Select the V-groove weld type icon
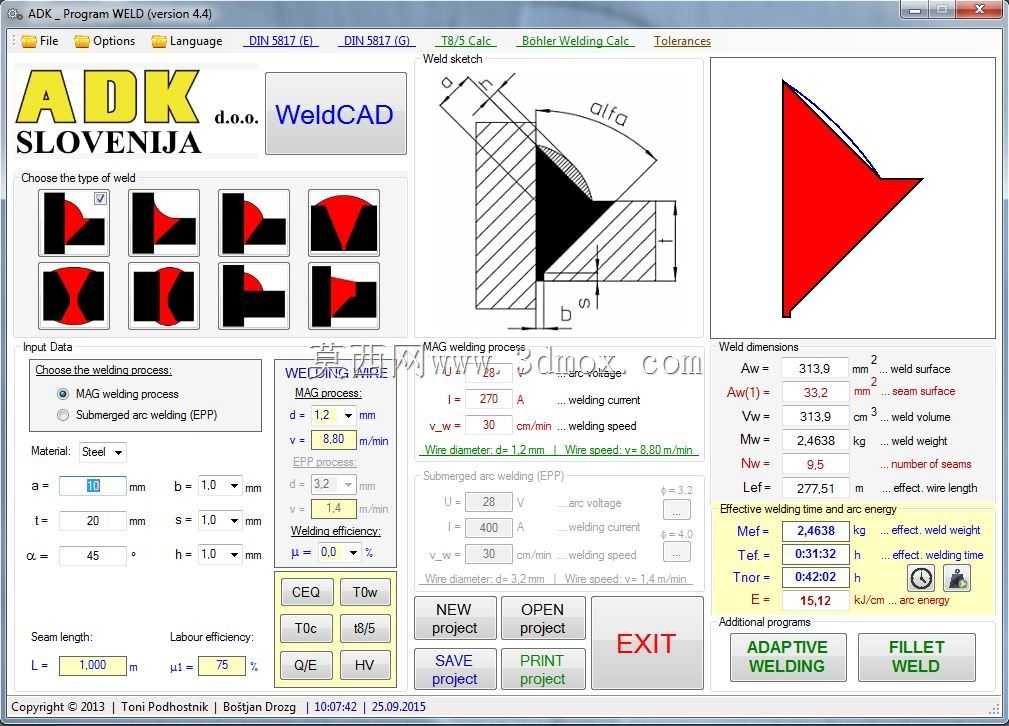Screen dimensions: 1009x726 tap(344, 223)
